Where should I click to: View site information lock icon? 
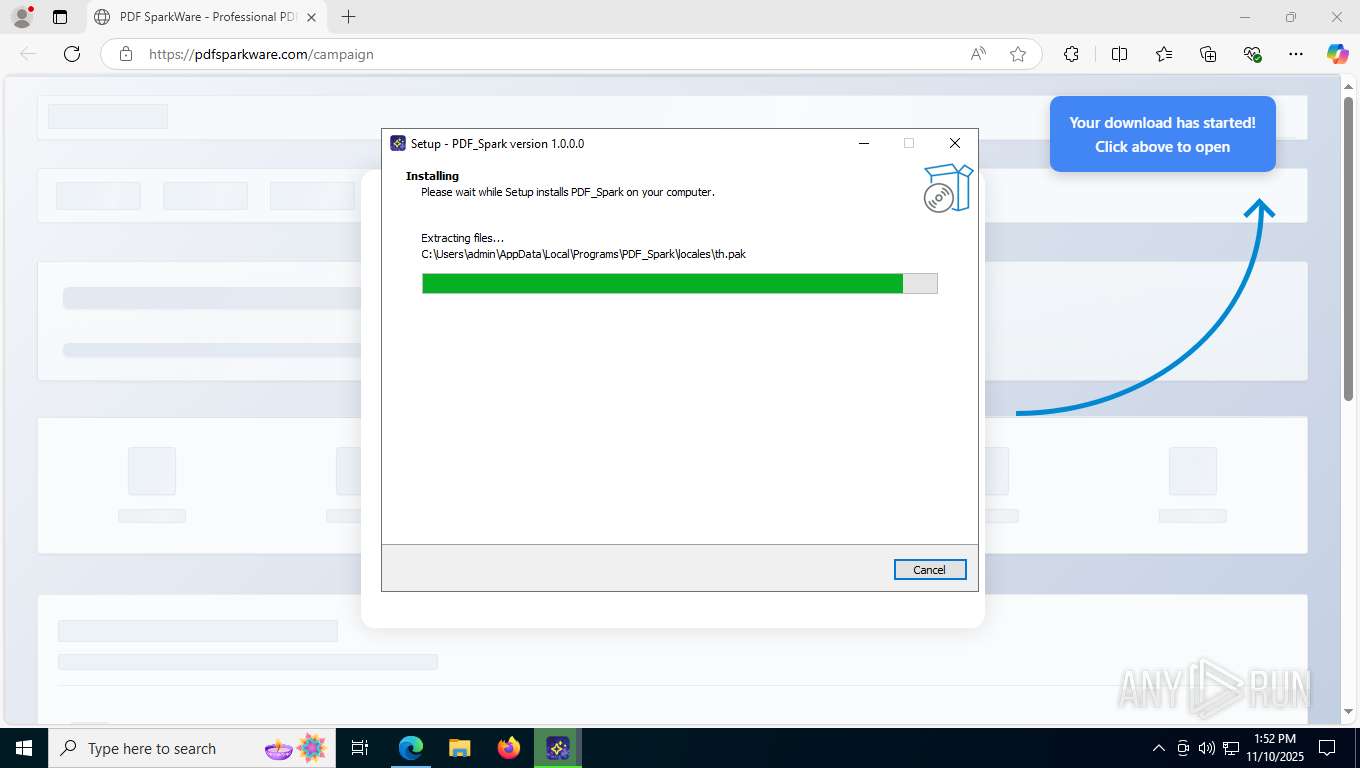tap(125, 54)
